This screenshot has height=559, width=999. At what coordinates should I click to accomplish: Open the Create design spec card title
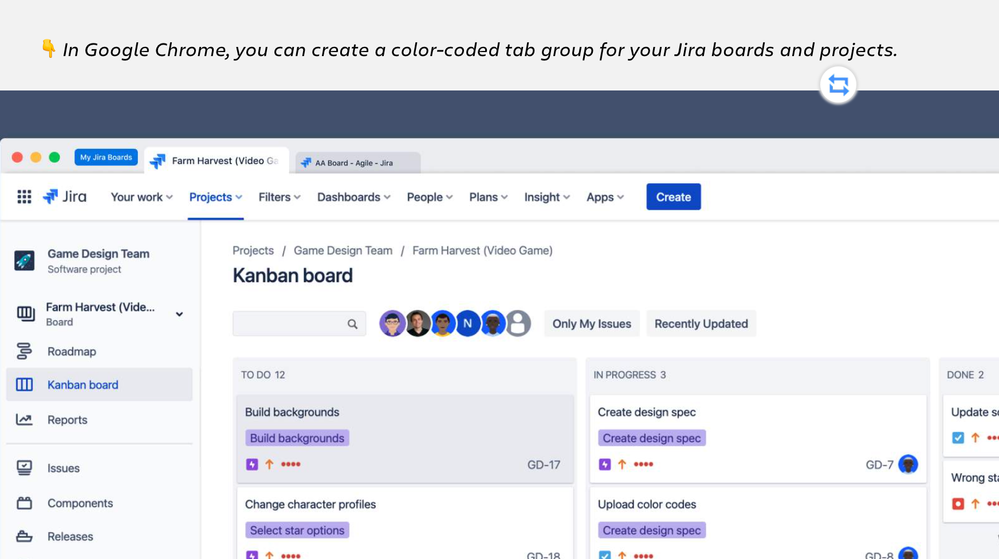pos(647,412)
